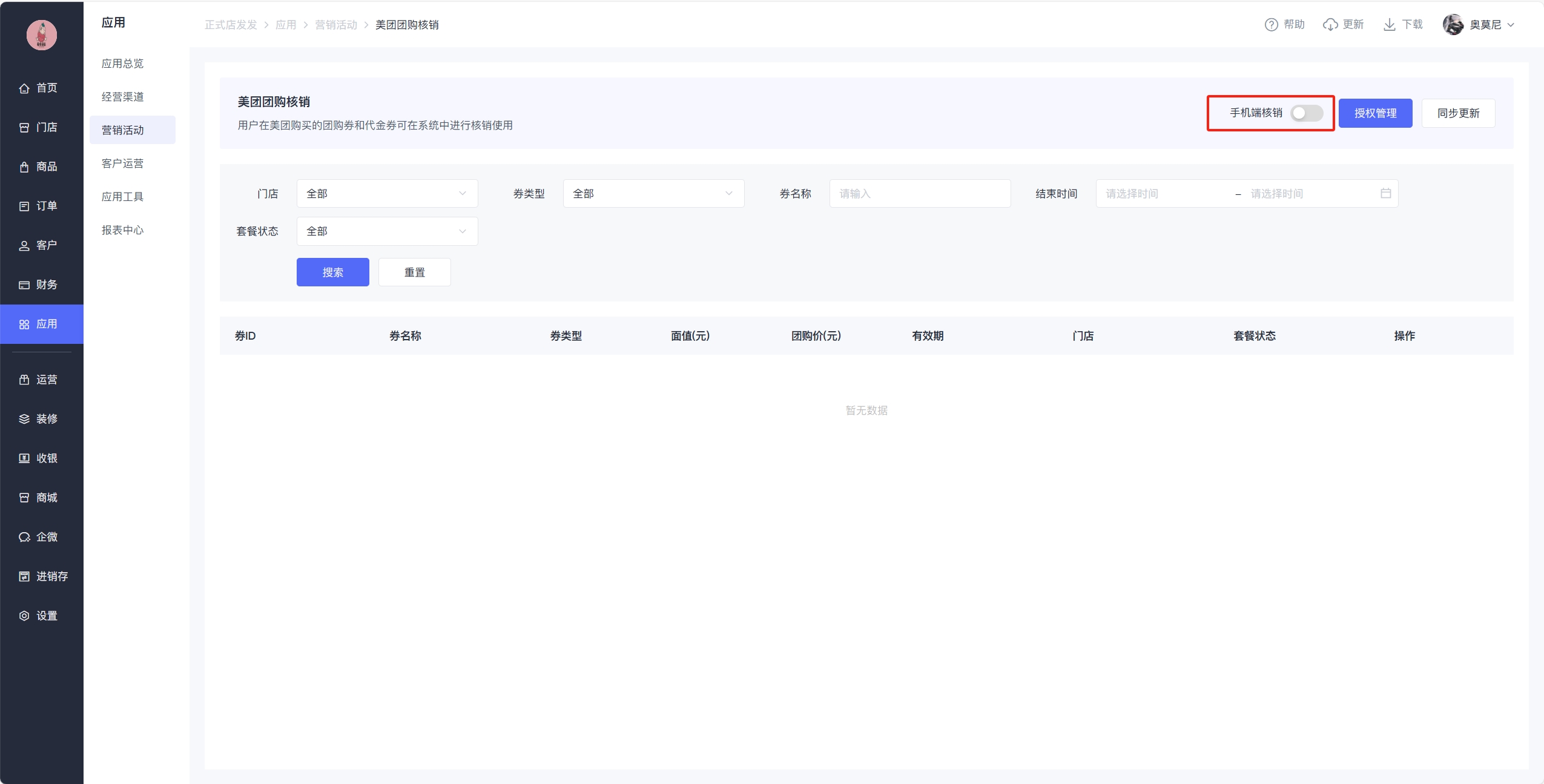Click the bag icon beside 商品
This screenshot has width=1544, height=784.
click(x=24, y=167)
